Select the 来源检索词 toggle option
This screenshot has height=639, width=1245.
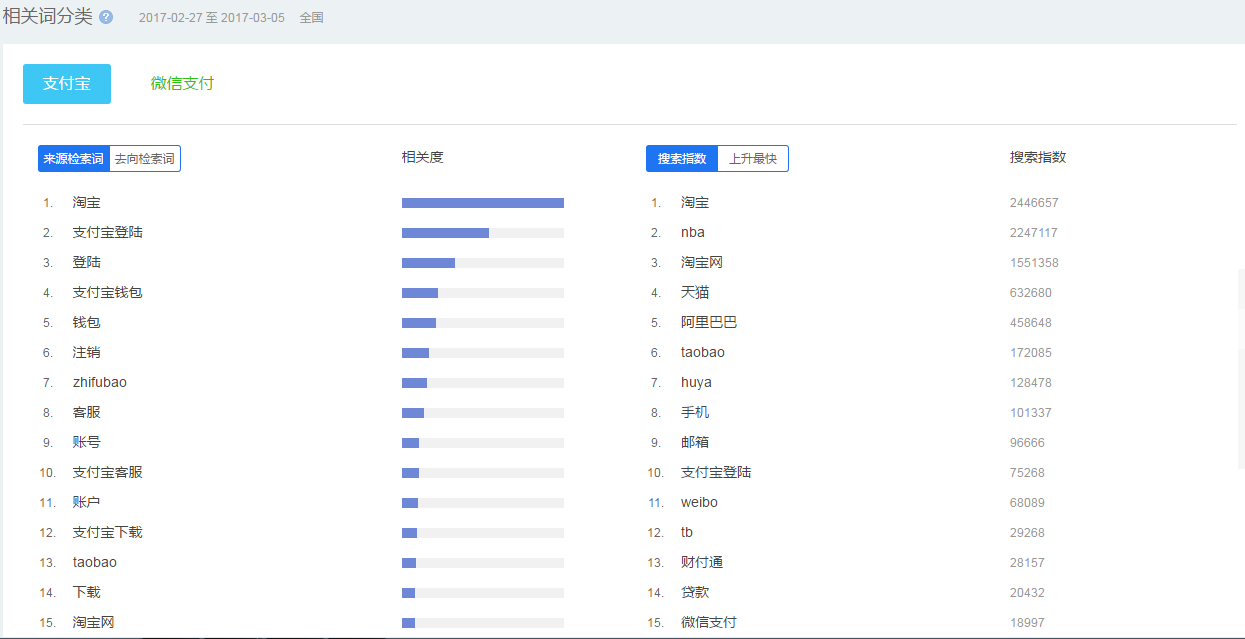(73, 159)
